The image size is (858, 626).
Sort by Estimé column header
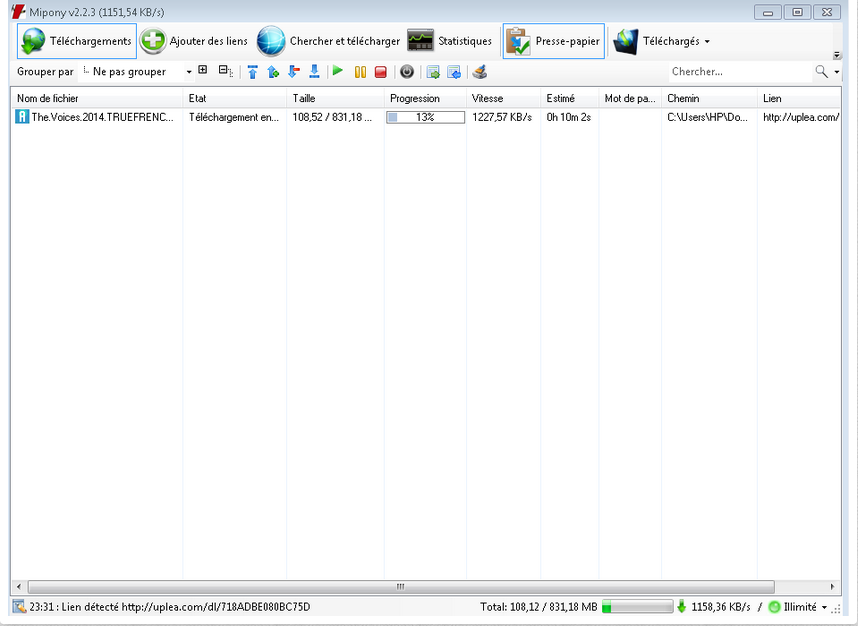click(x=570, y=98)
